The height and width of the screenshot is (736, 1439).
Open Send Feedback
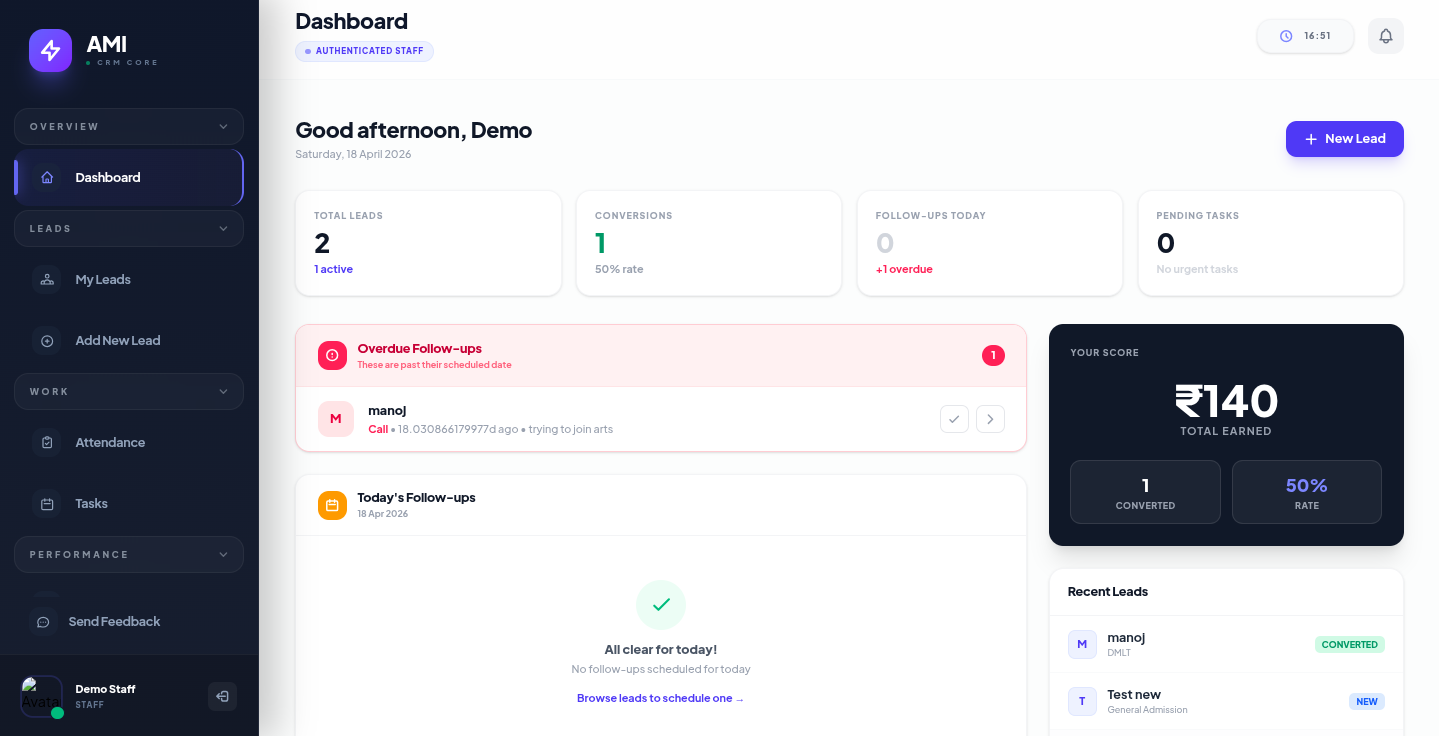point(129,621)
